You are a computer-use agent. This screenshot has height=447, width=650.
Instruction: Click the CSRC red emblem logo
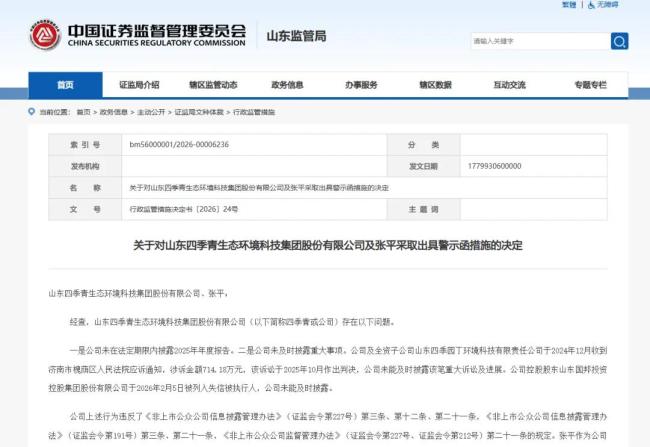tap(45, 35)
